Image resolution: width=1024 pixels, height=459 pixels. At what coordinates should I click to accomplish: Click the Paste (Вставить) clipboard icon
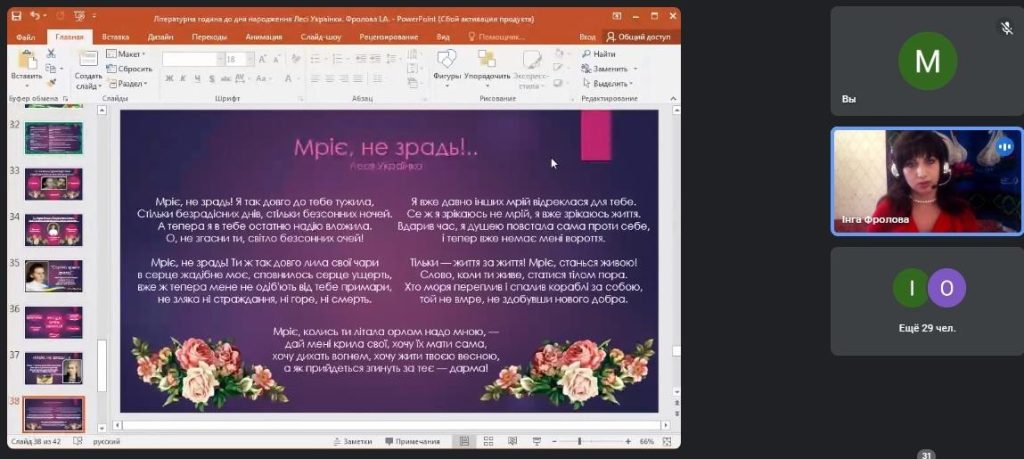tap(26, 62)
